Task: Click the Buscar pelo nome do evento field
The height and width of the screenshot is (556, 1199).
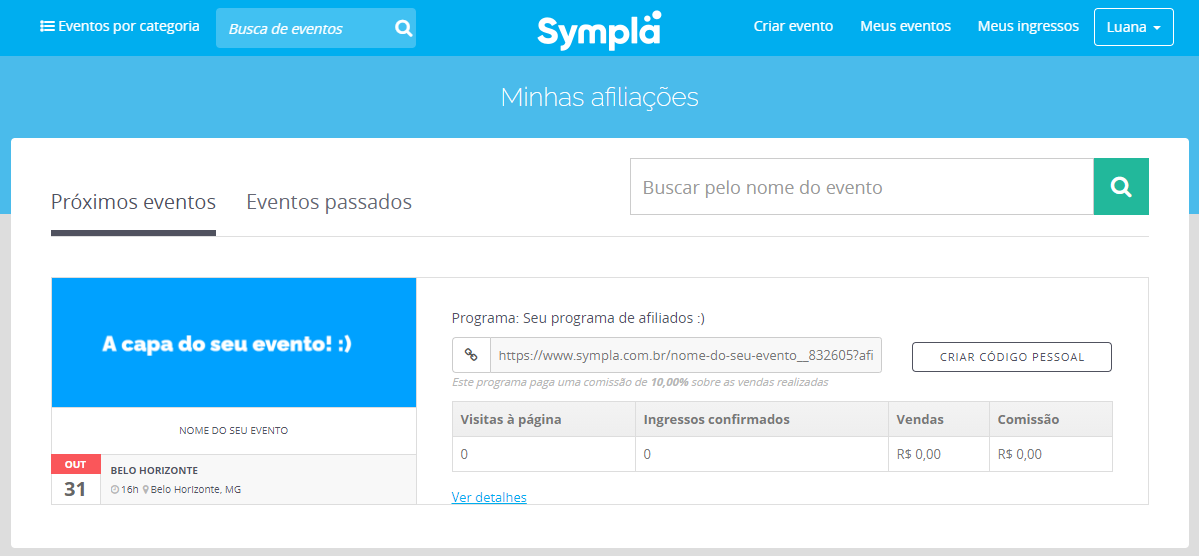Action: click(x=862, y=187)
